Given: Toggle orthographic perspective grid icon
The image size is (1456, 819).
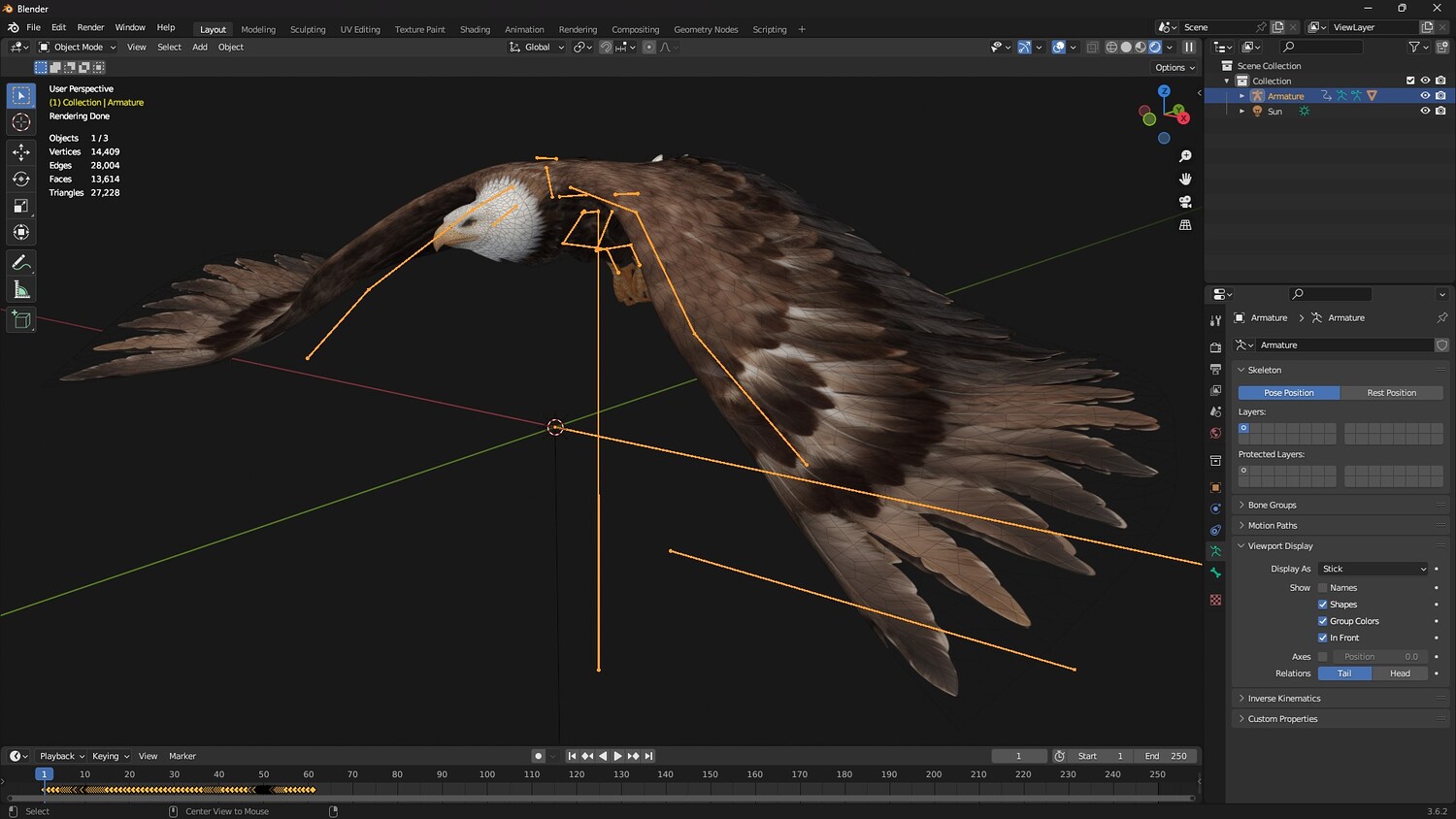Looking at the screenshot, I should pyautogui.click(x=1185, y=225).
